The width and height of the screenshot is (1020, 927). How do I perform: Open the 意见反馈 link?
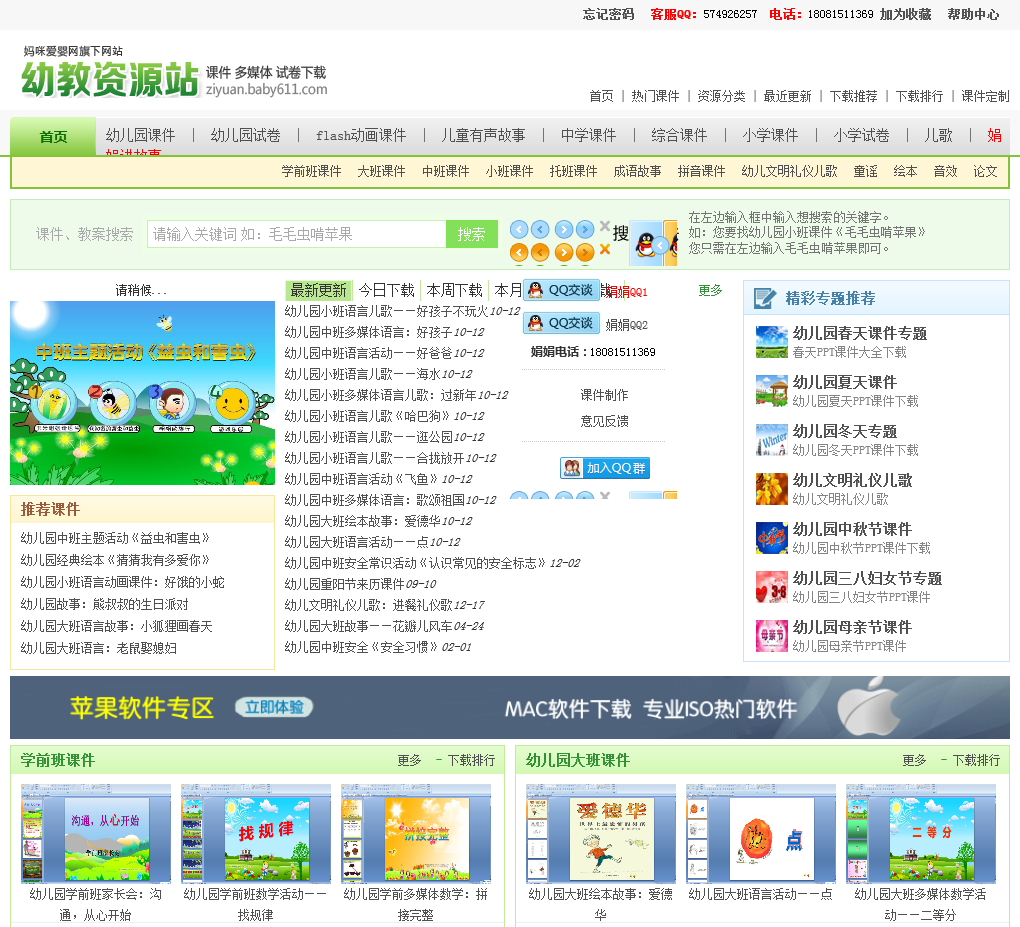pos(604,422)
